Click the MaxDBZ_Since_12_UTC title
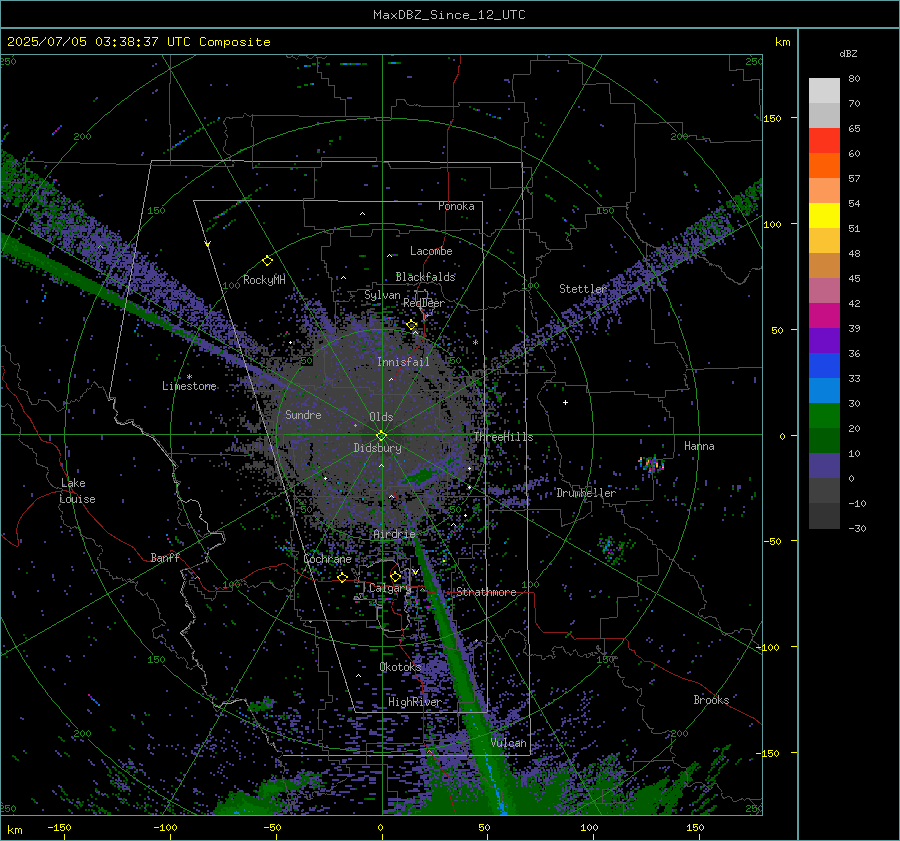Image resolution: width=900 pixels, height=841 pixels. 449,15
